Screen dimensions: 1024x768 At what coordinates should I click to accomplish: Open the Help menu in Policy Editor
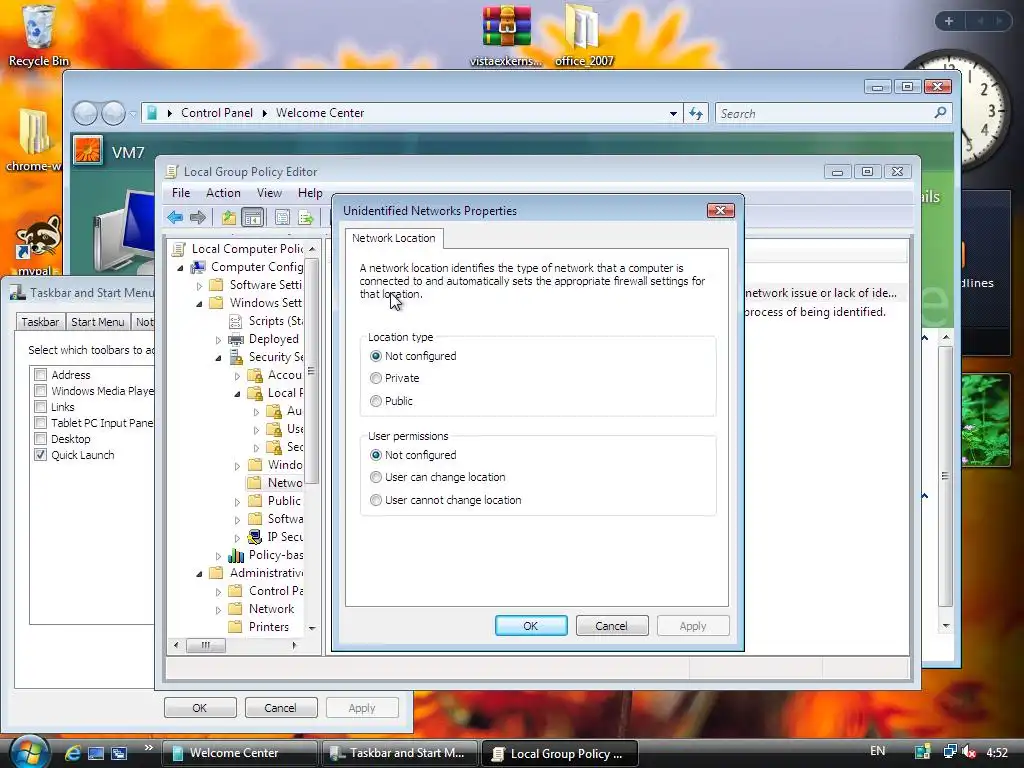[310, 193]
